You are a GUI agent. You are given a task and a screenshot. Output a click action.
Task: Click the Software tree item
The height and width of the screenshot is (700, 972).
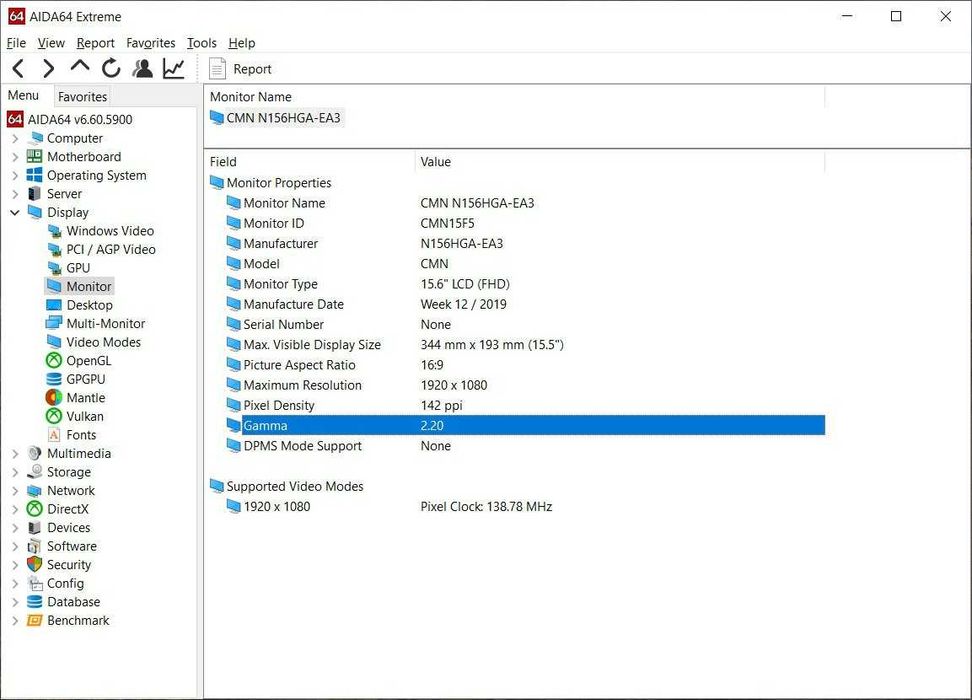[62, 546]
